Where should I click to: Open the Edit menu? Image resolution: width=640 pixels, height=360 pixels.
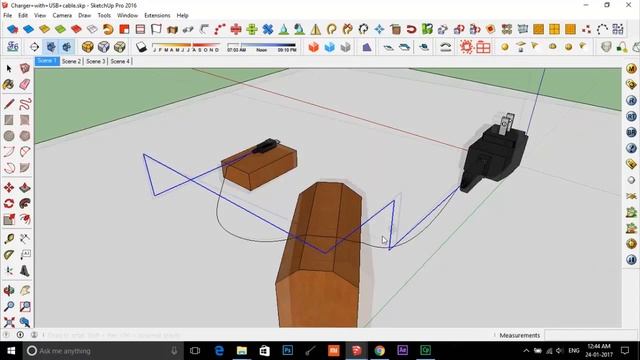click(23, 16)
